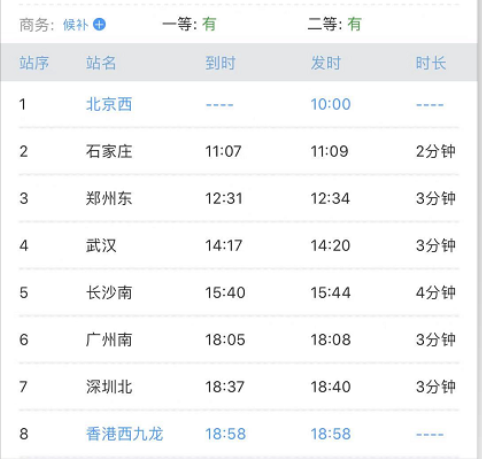Viewport: 482px width, 459px height.
Task: Click time 18:58 in 发时 column
Action: click(331, 434)
